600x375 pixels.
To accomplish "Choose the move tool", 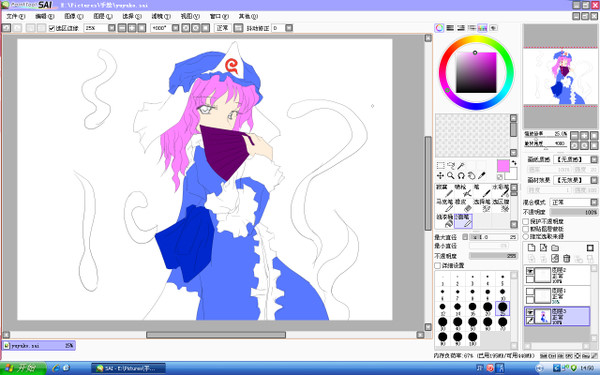I will coord(440,176).
